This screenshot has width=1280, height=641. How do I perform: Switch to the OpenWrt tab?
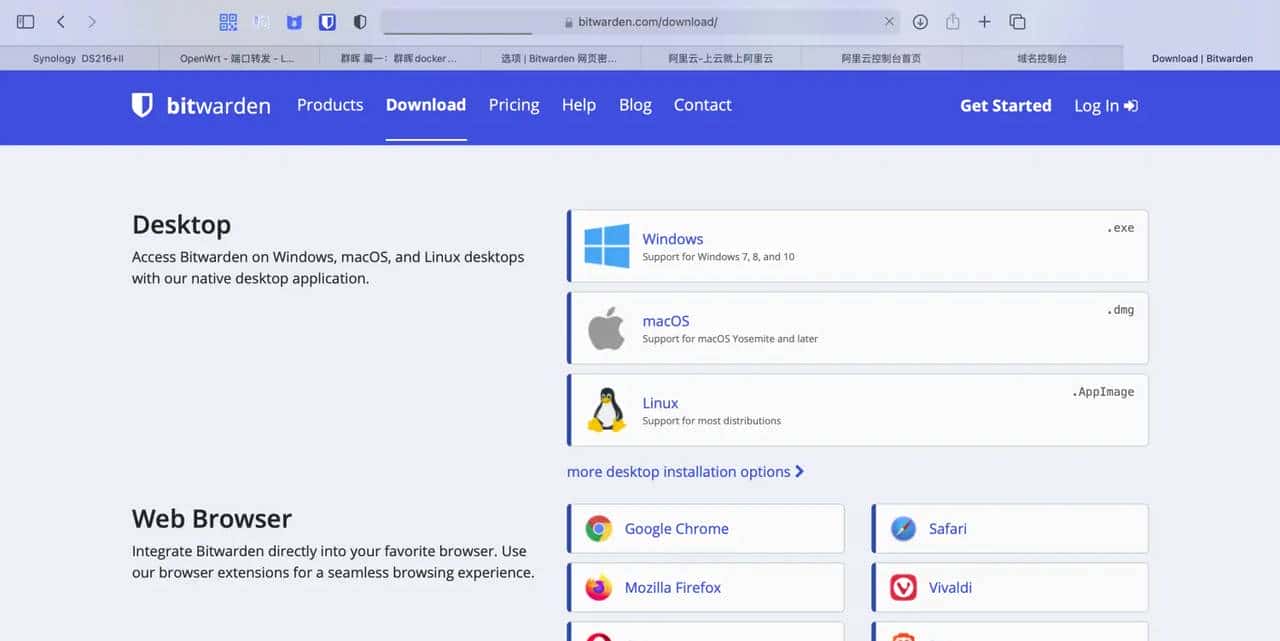(x=238, y=59)
